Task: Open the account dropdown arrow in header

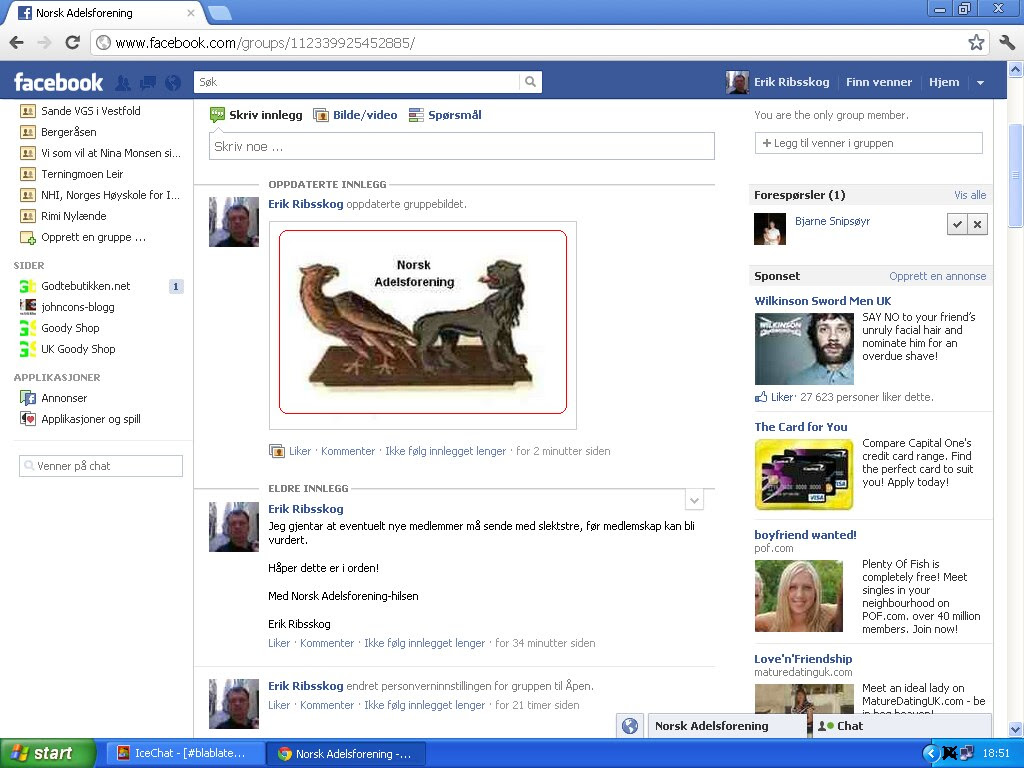Action: click(x=980, y=82)
